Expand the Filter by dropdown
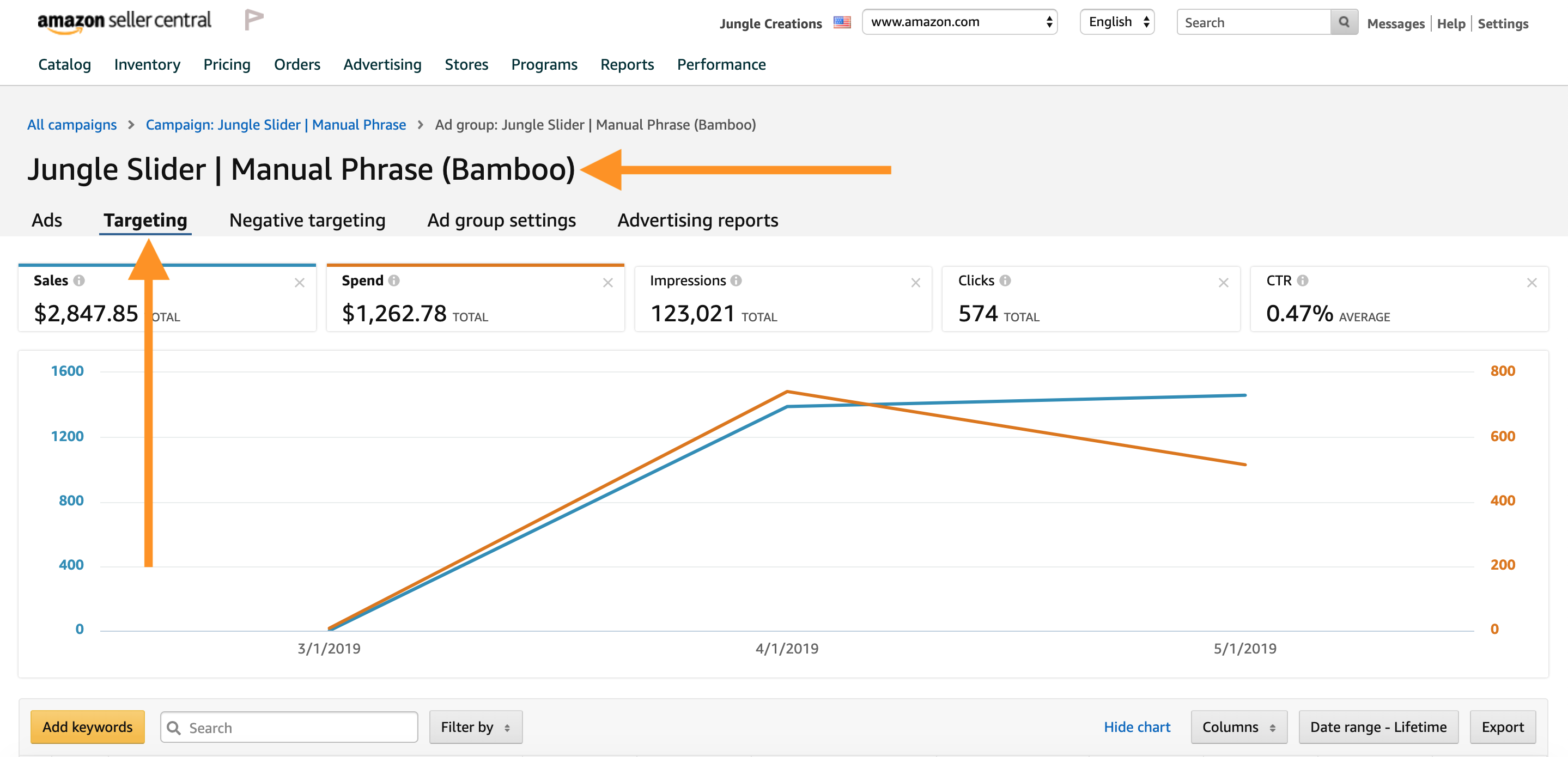Screen dimensions: 1568x757 coord(476,727)
